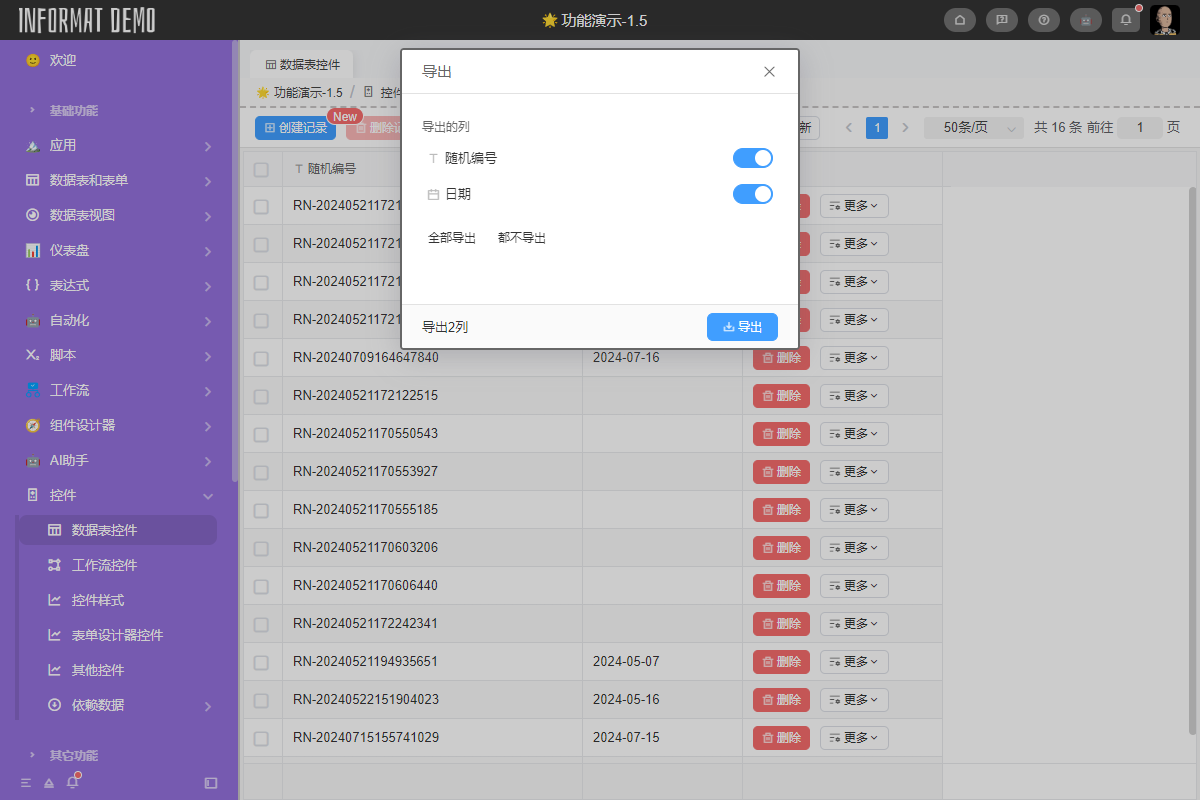Click the alert triangle icon in the sidebar footer
The height and width of the screenshot is (800, 1200).
(46, 782)
